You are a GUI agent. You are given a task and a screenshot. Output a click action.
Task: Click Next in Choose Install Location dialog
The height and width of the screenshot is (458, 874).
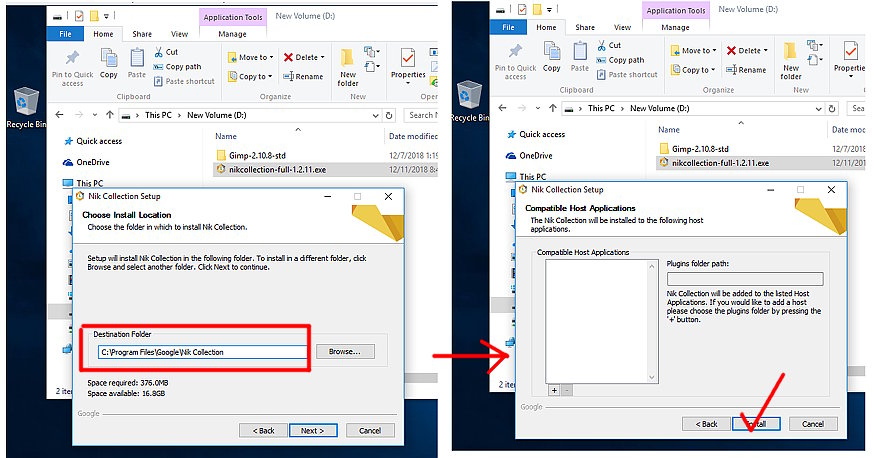click(313, 431)
